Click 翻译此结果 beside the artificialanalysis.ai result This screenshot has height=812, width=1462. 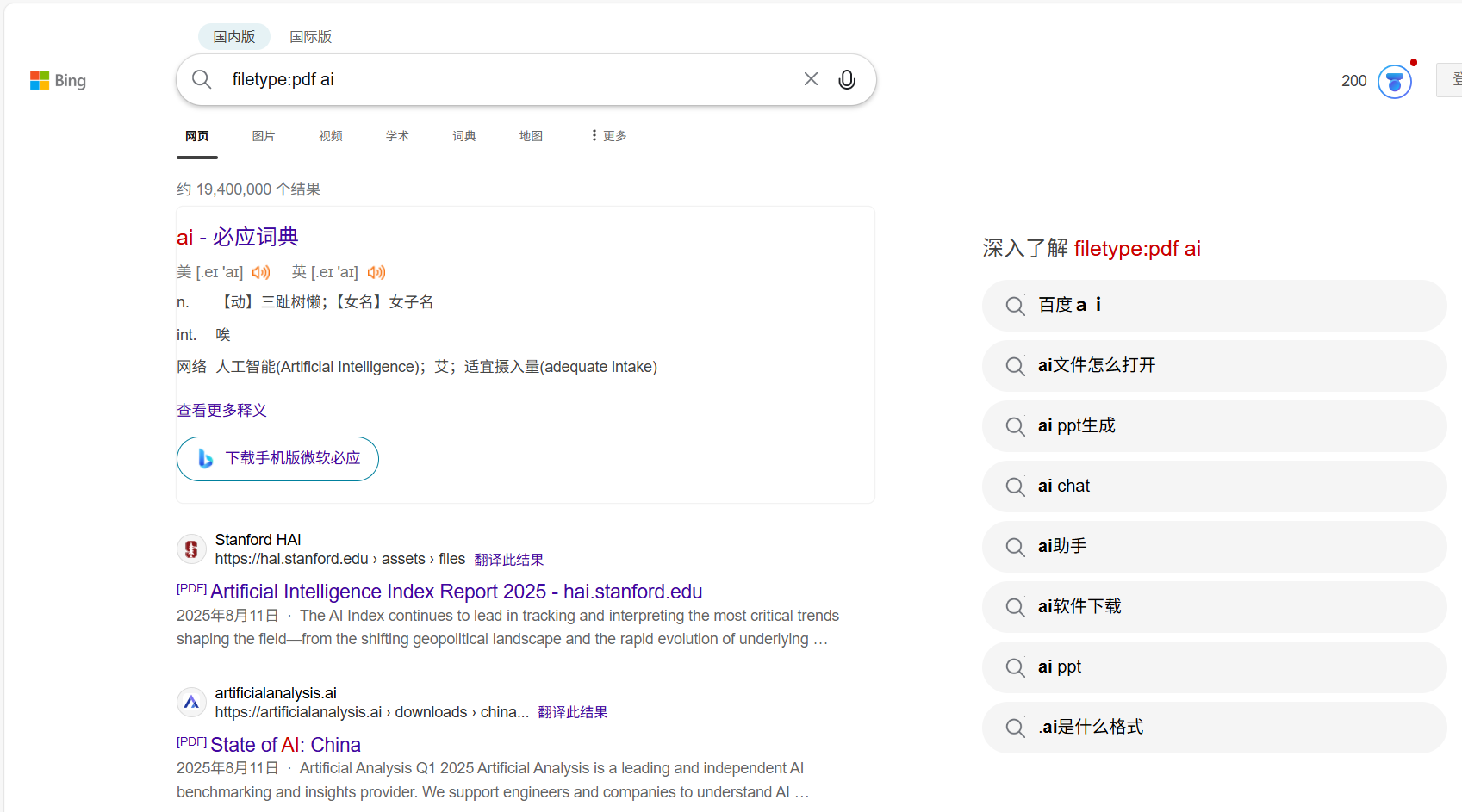point(573,712)
